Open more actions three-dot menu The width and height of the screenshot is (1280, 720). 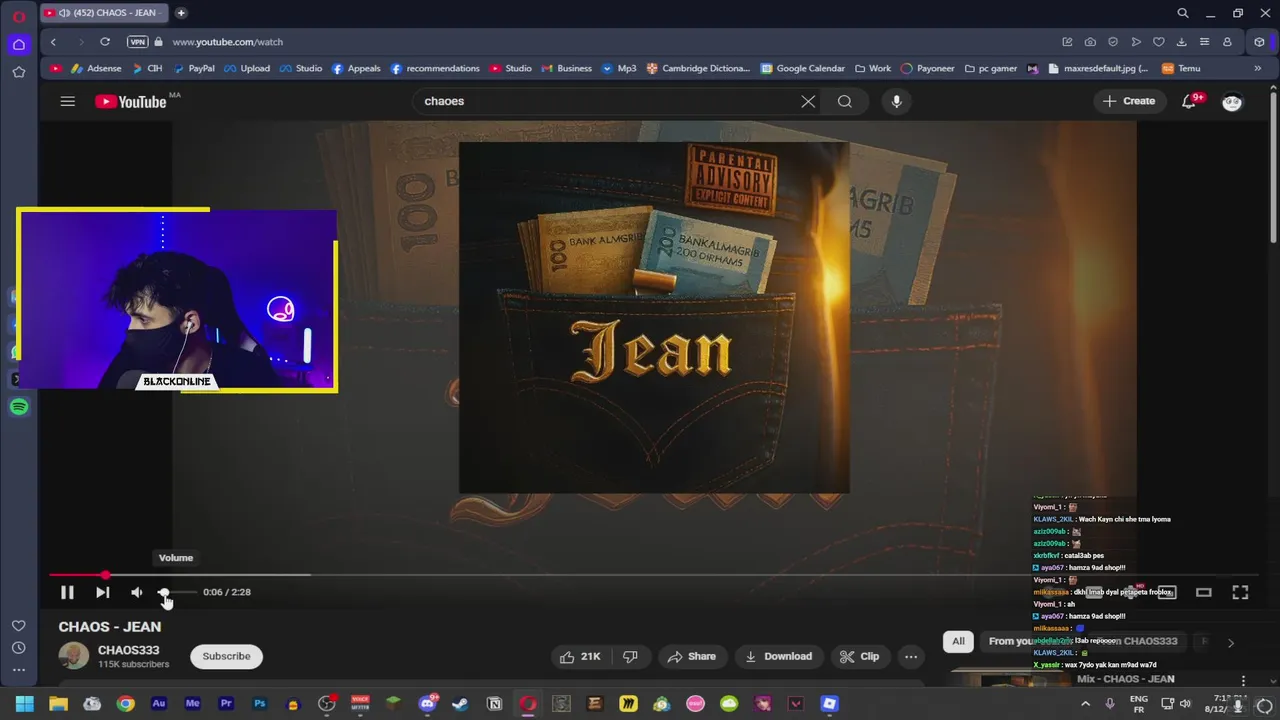pos(910,656)
